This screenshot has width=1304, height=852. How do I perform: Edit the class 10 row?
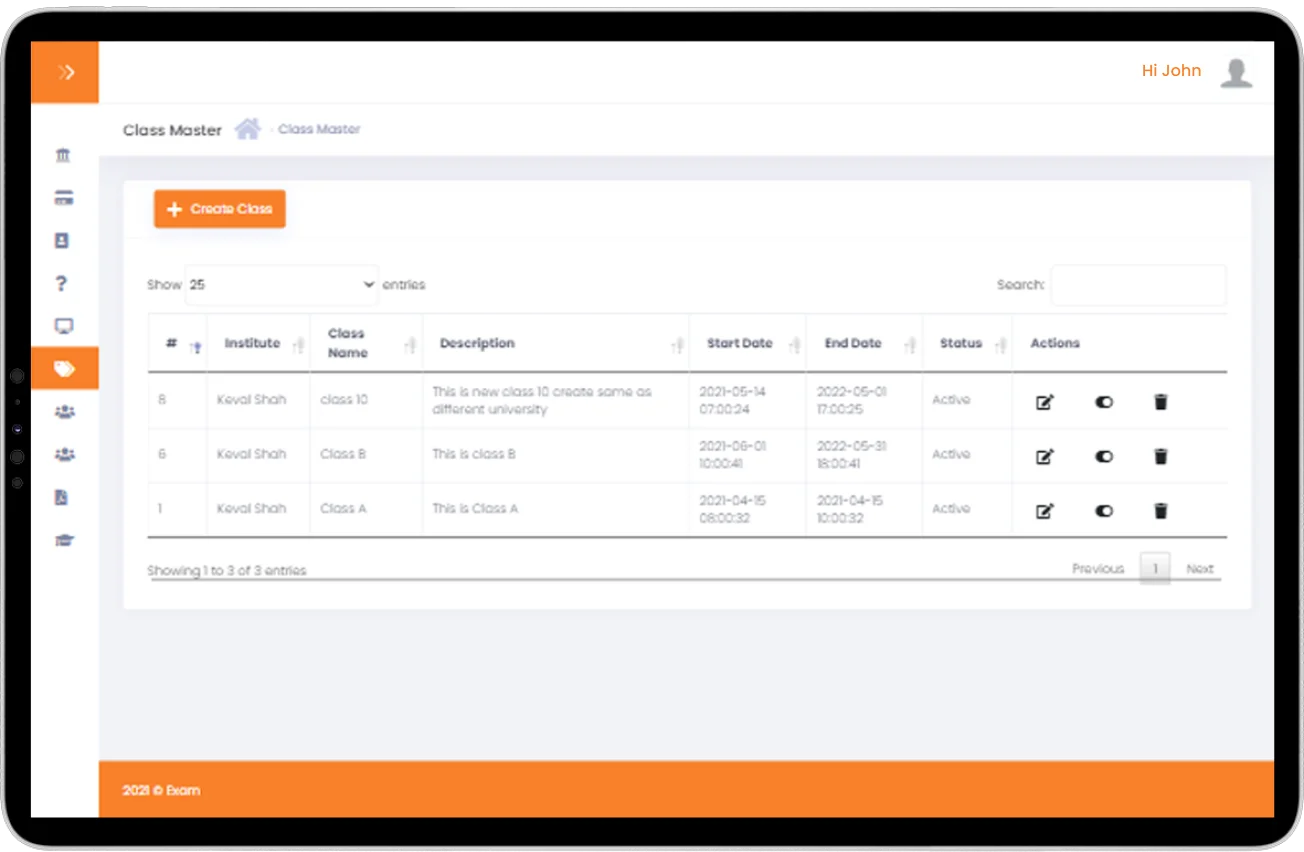[1044, 402]
